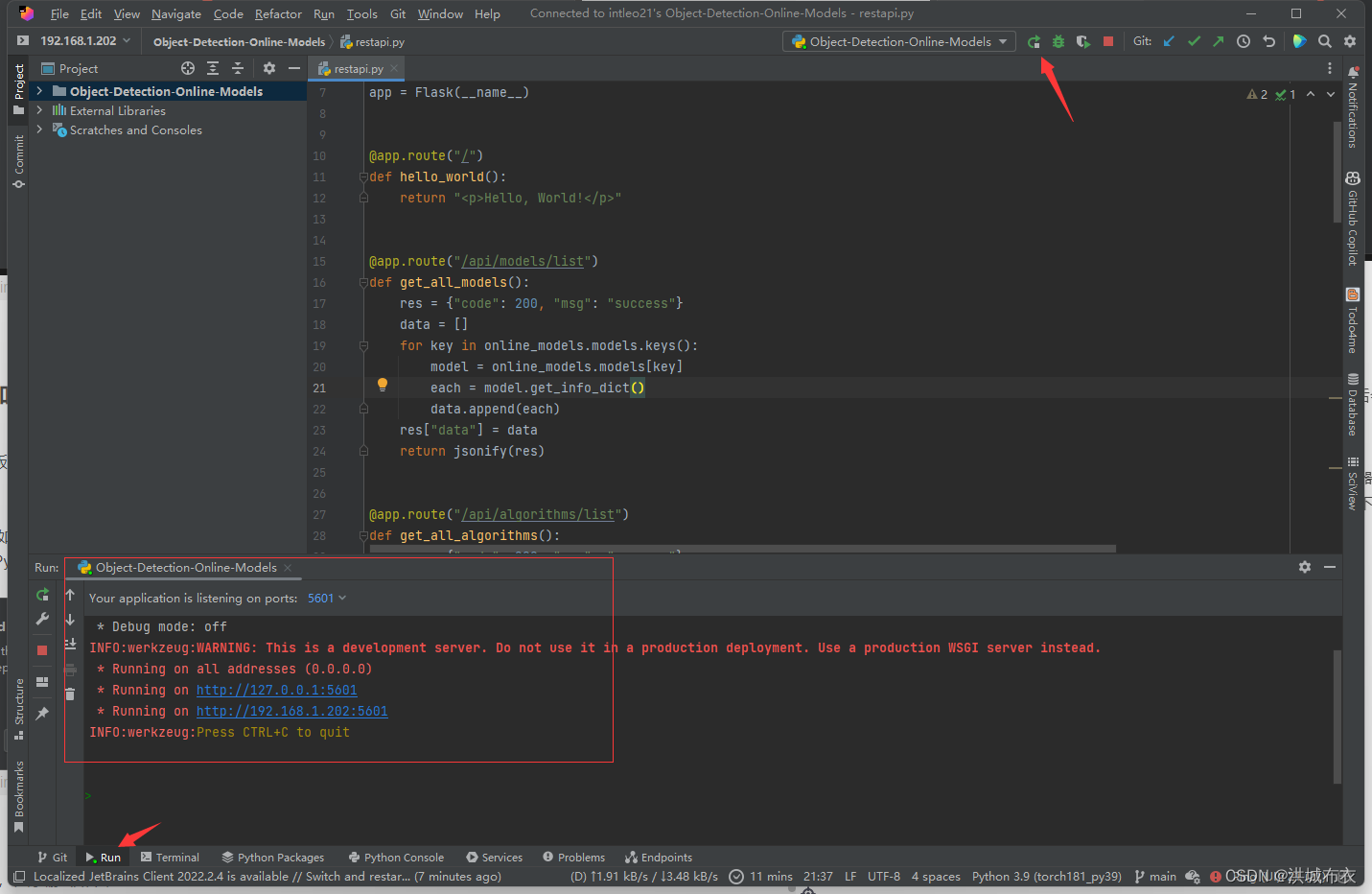The width and height of the screenshot is (1372, 894).
Task: Hide the Run tool window
Action: click(1330, 567)
